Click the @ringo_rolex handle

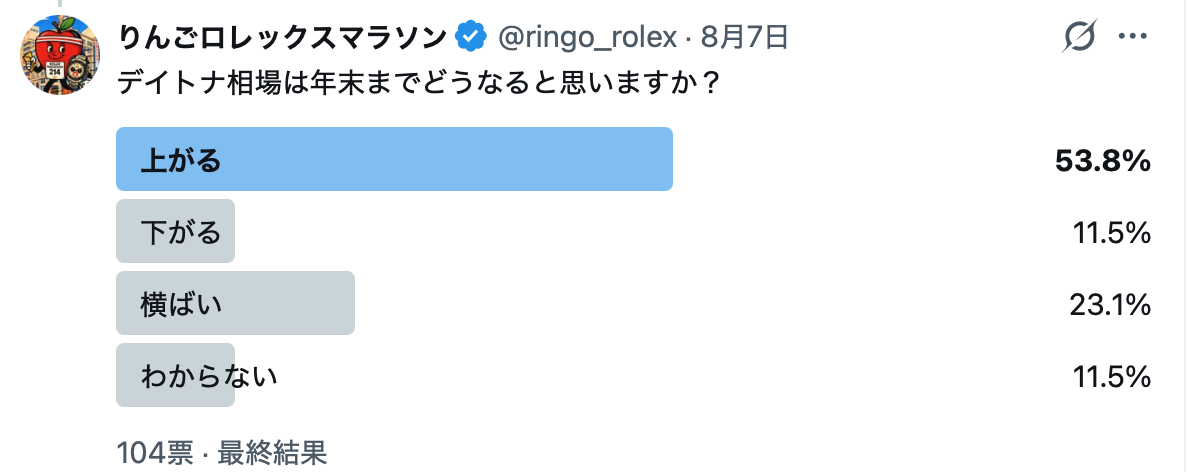click(x=587, y=36)
